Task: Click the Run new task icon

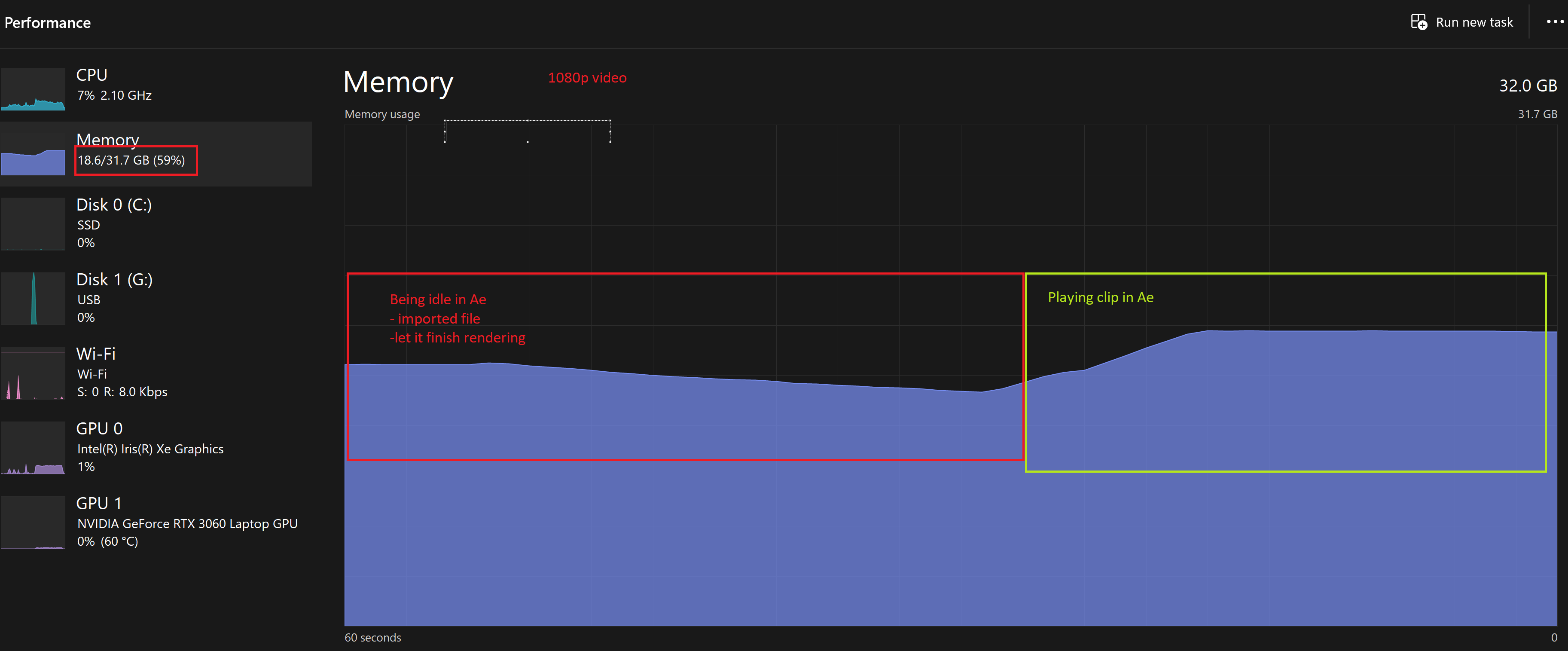Action: (1418, 21)
